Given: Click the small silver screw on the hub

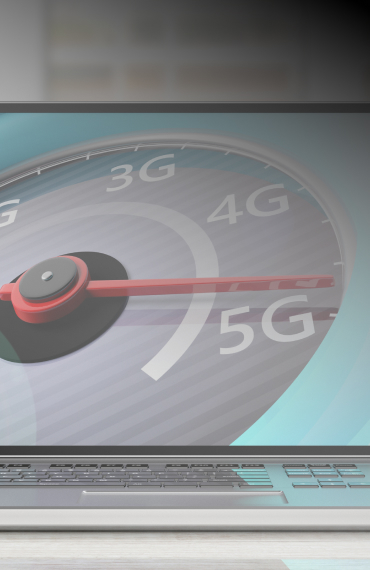Looking at the screenshot, I should 47,276.
